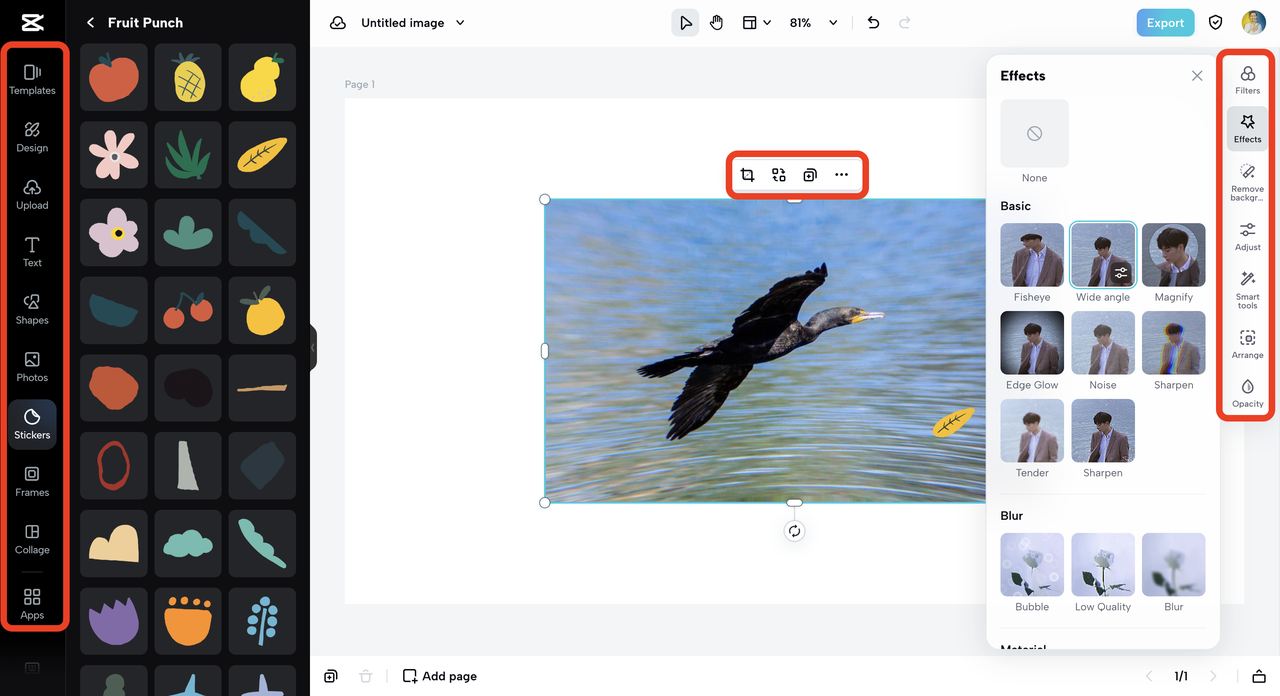Open the Arrange tool

point(1247,344)
